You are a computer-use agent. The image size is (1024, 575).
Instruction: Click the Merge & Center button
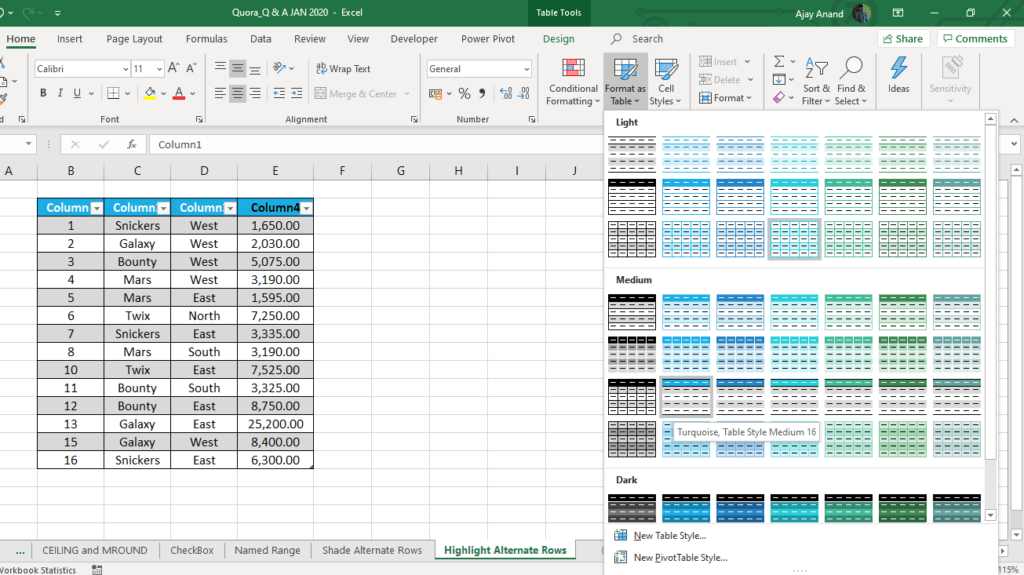pyautogui.click(x=357, y=93)
